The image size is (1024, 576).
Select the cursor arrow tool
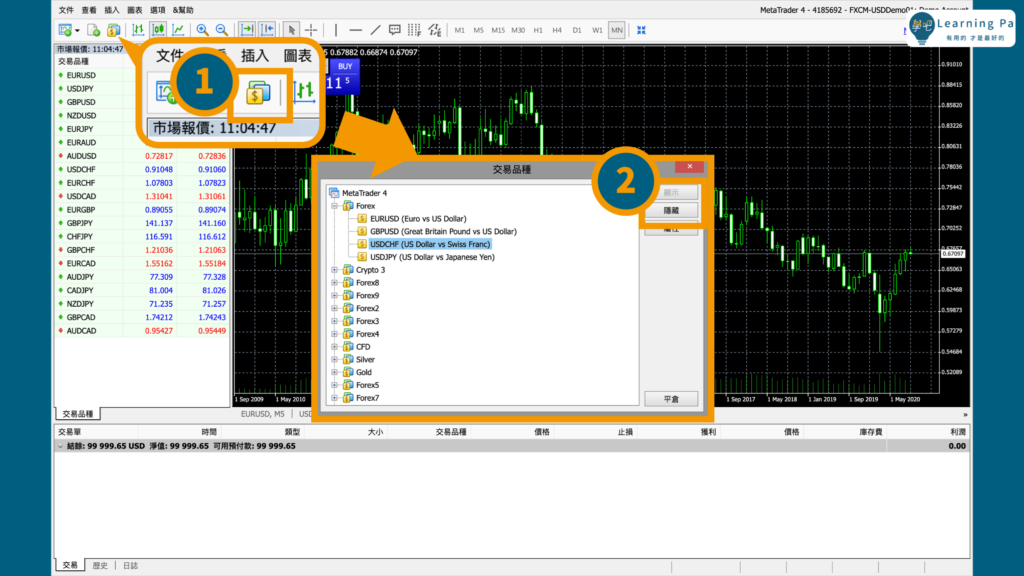[x=291, y=30]
